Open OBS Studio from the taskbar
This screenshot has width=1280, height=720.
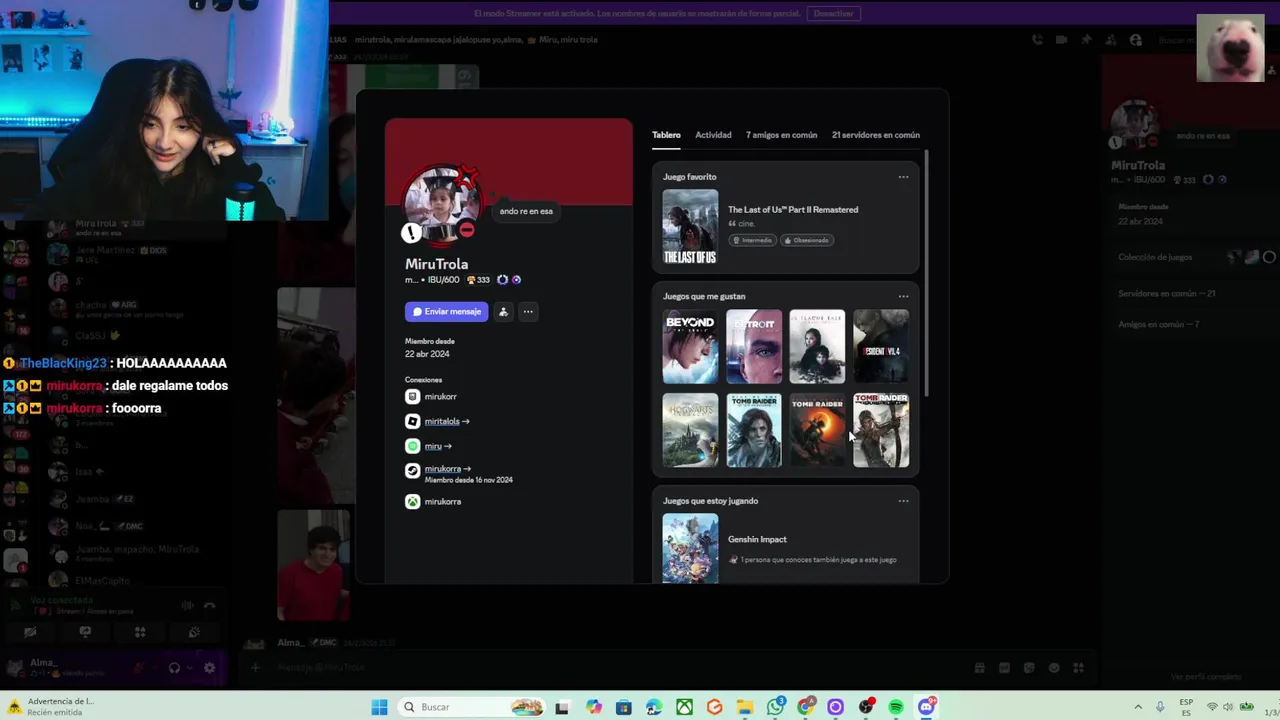pos(866,707)
